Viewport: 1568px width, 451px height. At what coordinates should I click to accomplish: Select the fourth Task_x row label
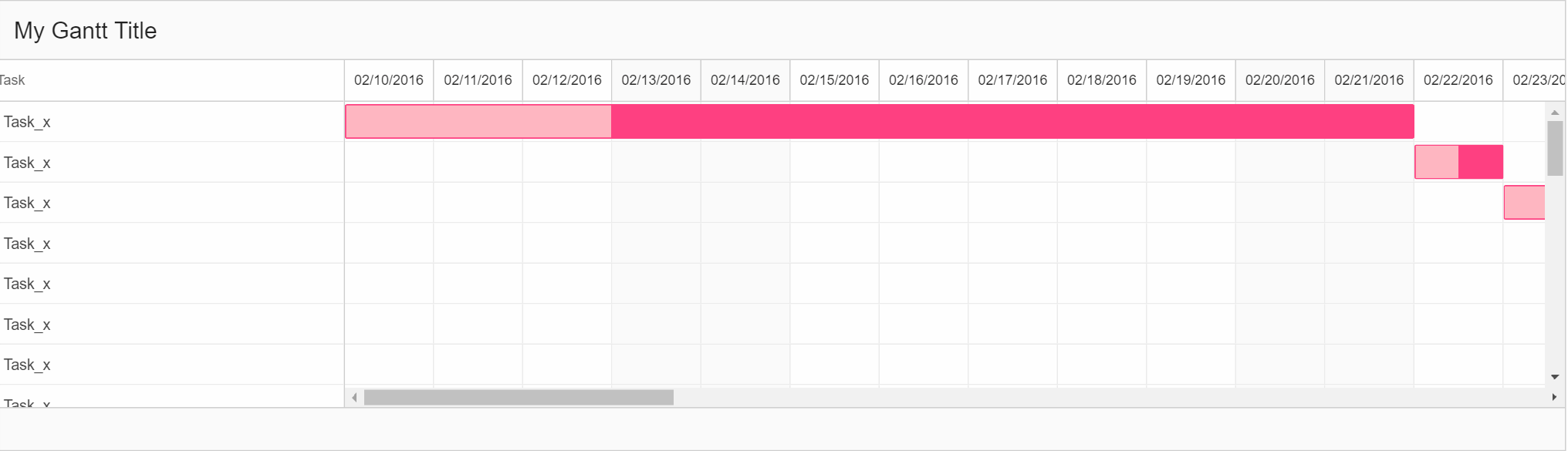27,244
